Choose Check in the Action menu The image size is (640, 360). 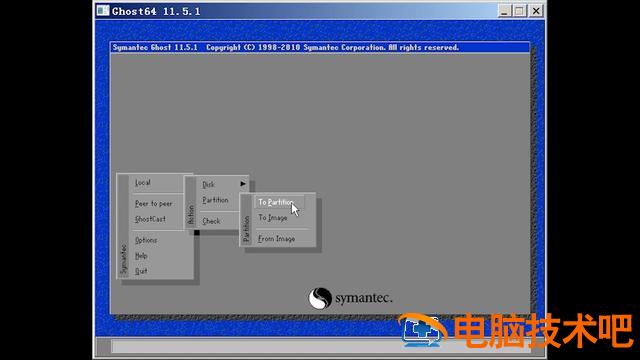tap(211, 221)
